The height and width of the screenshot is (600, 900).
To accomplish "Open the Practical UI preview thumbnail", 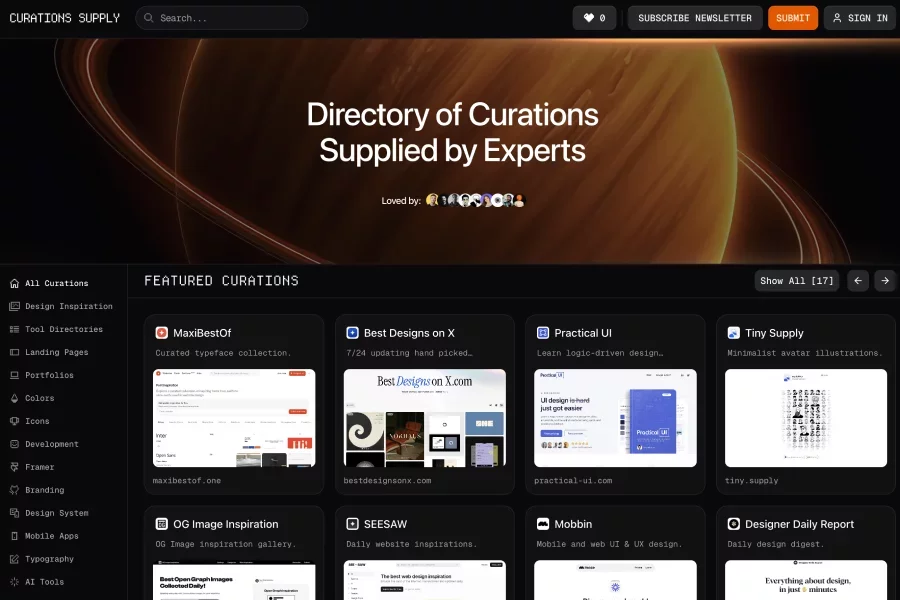I will pos(615,418).
